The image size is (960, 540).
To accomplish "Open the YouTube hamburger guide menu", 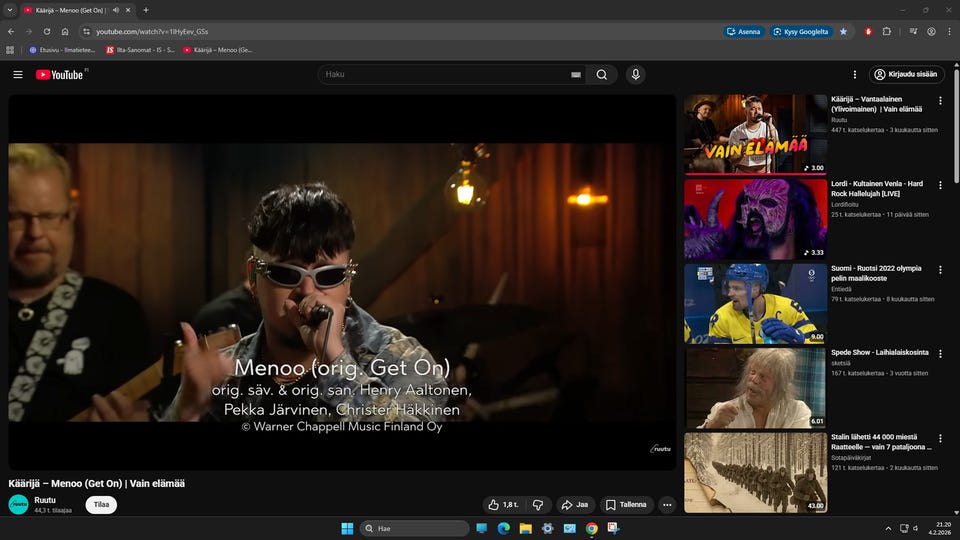I will (x=17, y=75).
